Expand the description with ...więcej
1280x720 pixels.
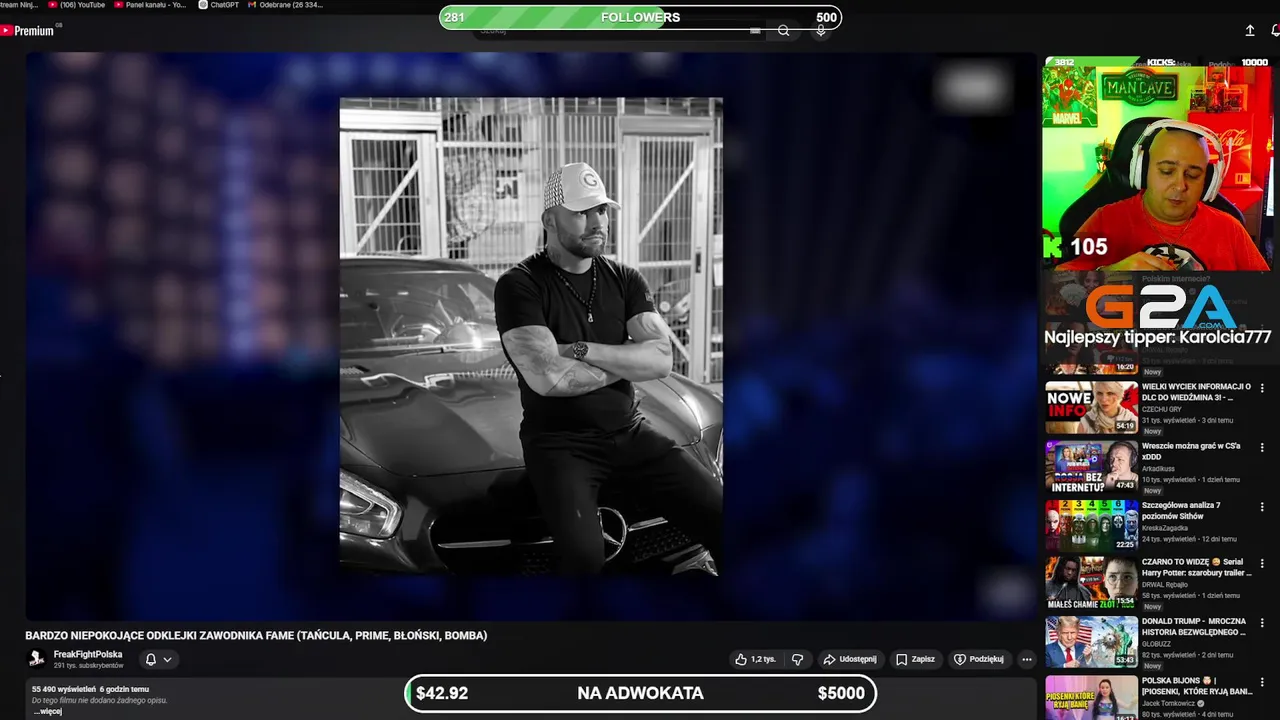pos(47,711)
